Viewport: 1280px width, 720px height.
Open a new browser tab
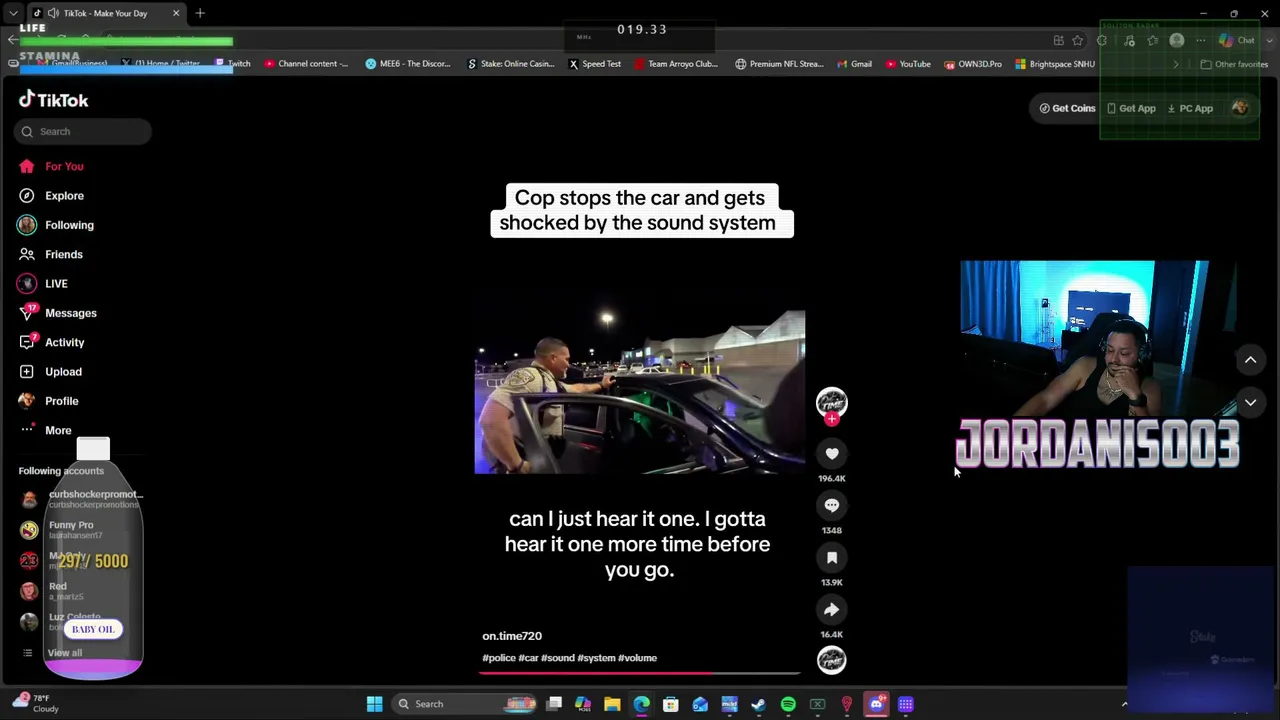[200, 13]
